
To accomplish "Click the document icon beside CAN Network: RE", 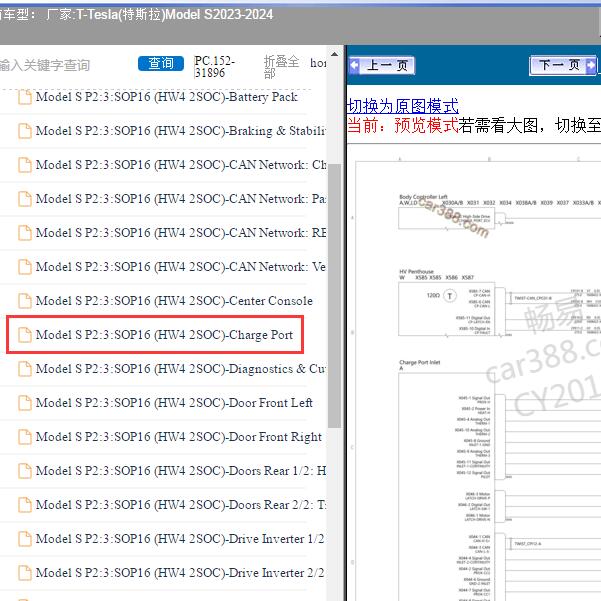I will click(25, 233).
